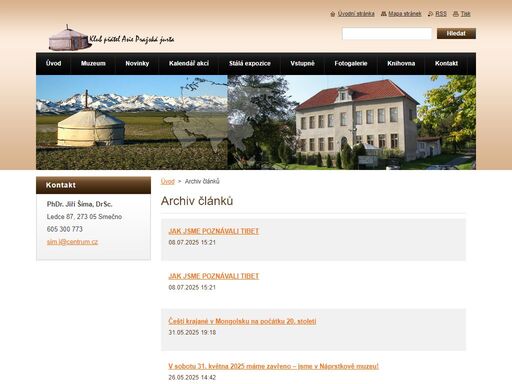Click the sim.j@centrum.cz email link
The height and width of the screenshot is (384, 512).
point(72,242)
